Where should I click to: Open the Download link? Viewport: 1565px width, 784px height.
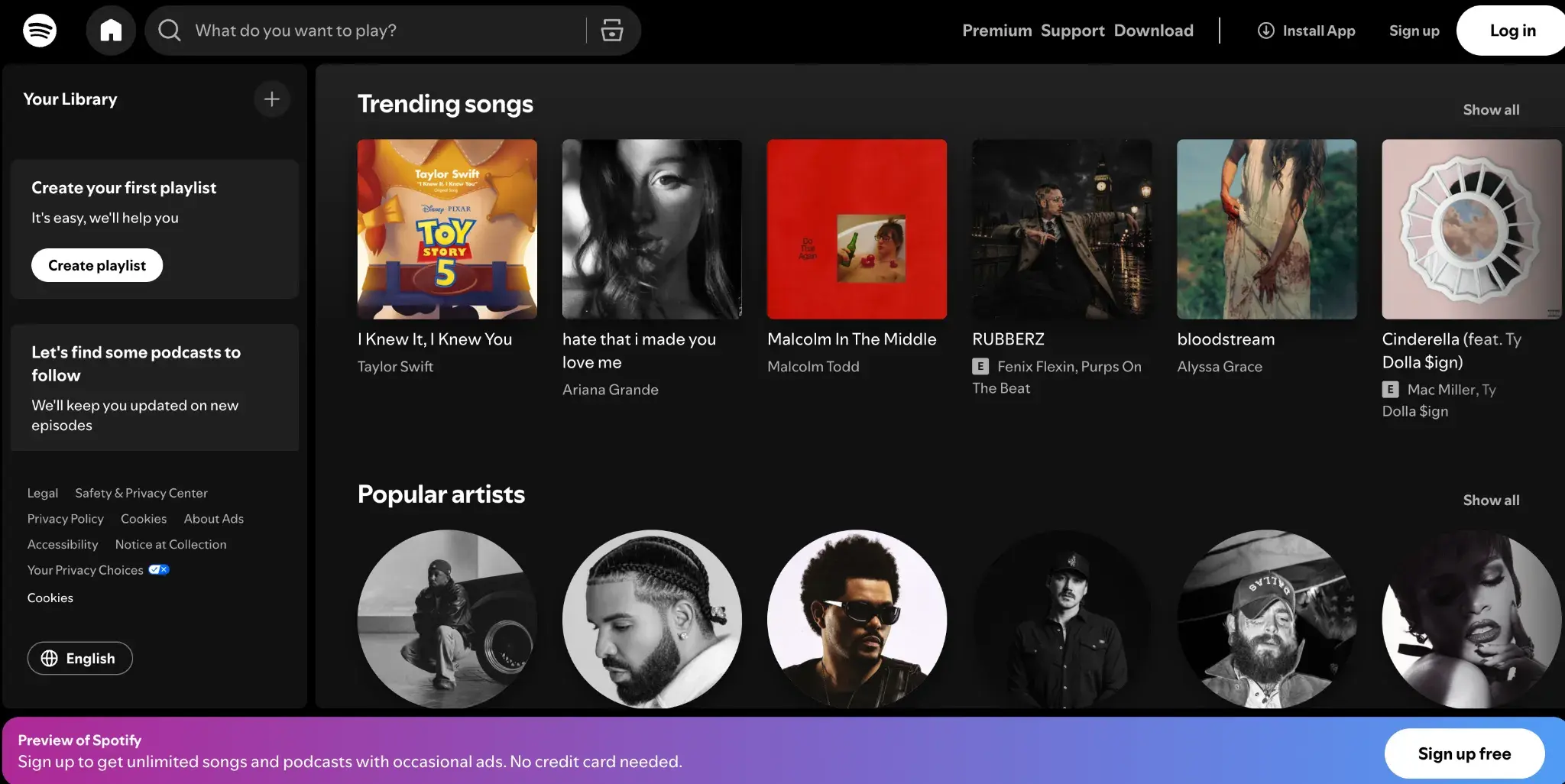click(1154, 31)
